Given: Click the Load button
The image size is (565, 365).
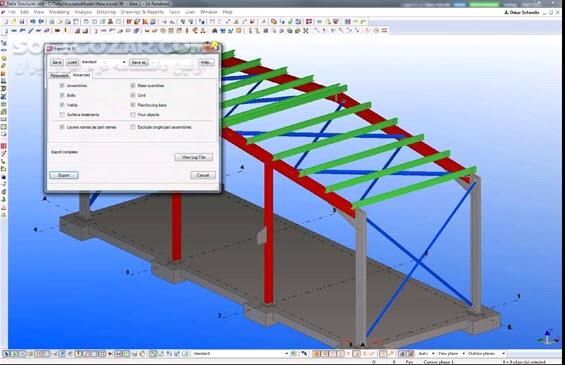Looking at the screenshot, I should tap(72, 62).
